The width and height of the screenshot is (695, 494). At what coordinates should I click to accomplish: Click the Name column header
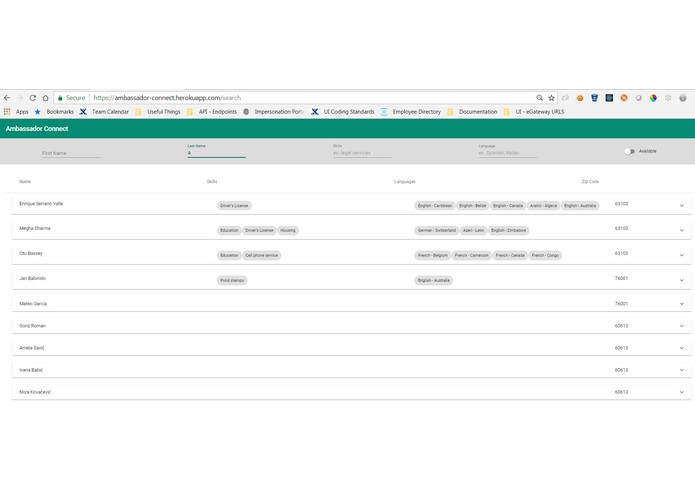(x=25, y=182)
